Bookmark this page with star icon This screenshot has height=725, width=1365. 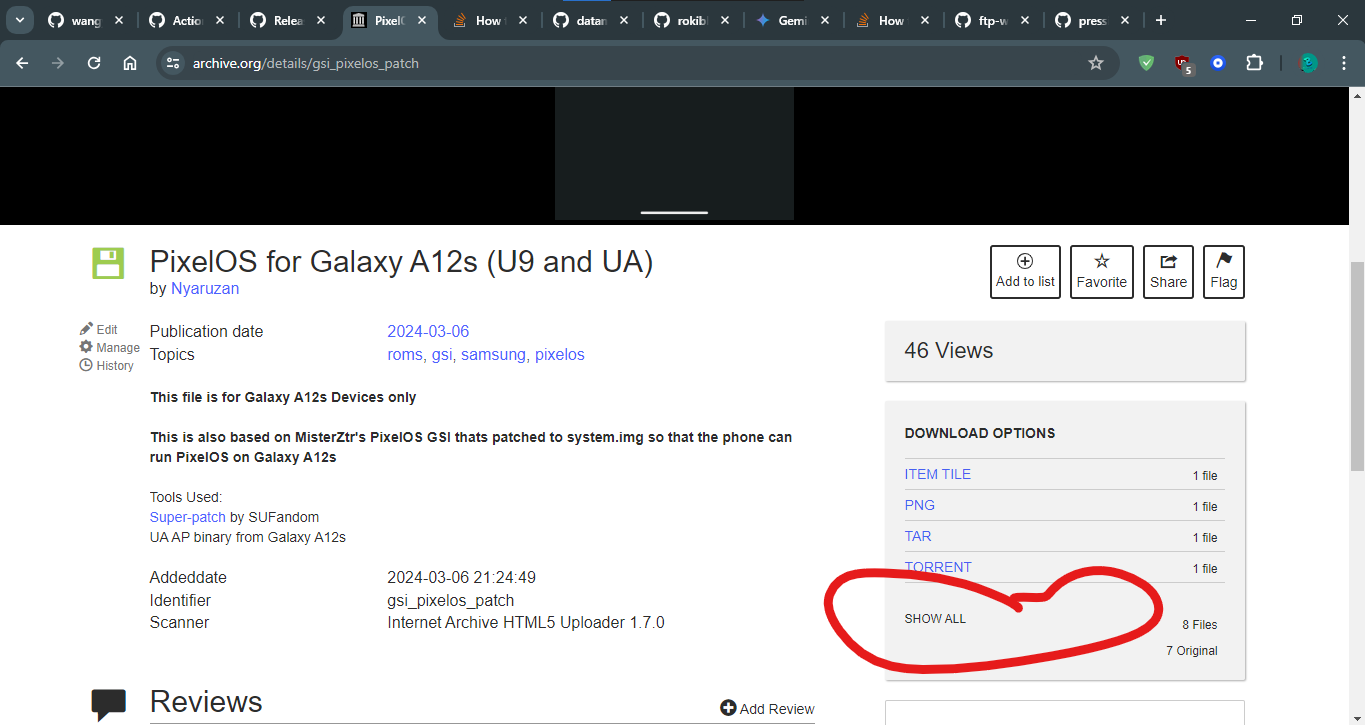[1096, 63]
